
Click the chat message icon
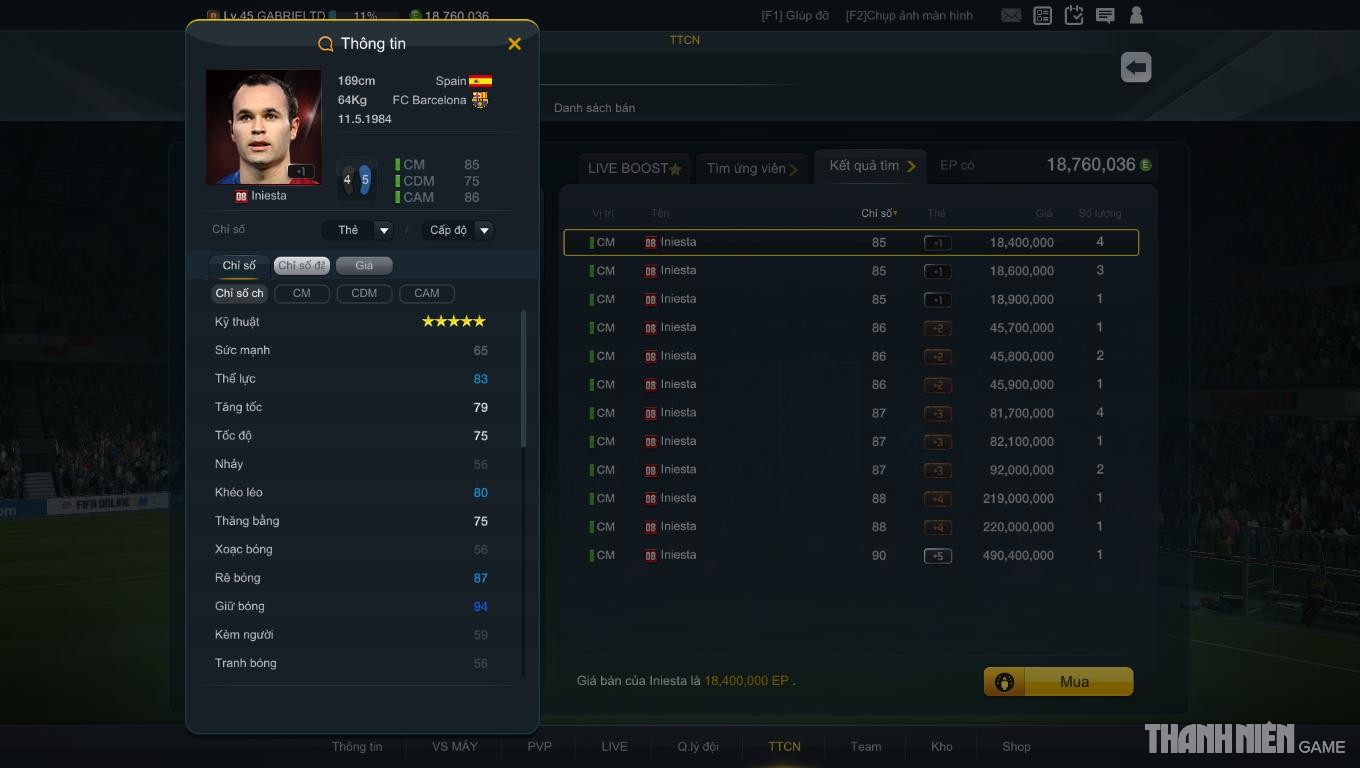click(1105, 16)
